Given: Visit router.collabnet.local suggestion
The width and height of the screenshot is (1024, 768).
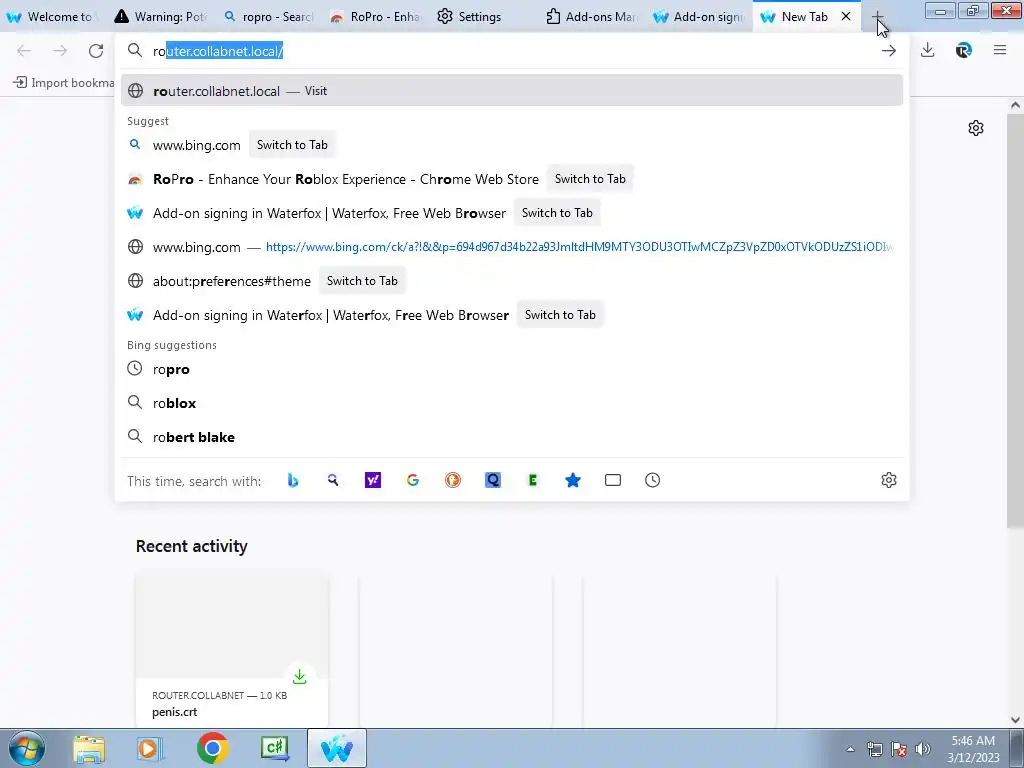Looking at the screenshot, I should pos(512,91).
